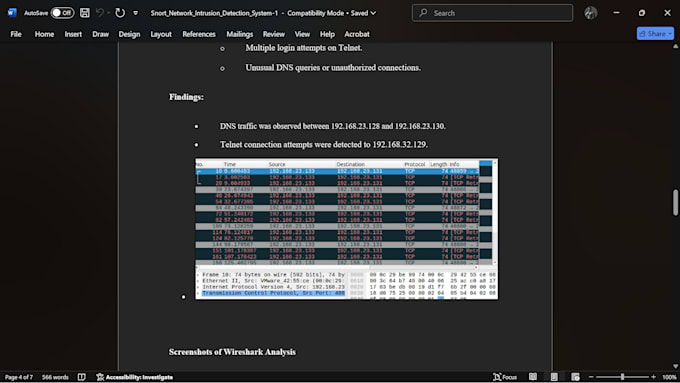Click the Wireshark screenshot image in document
Screen dimensions: 680x383
click(x=347, y=229)
